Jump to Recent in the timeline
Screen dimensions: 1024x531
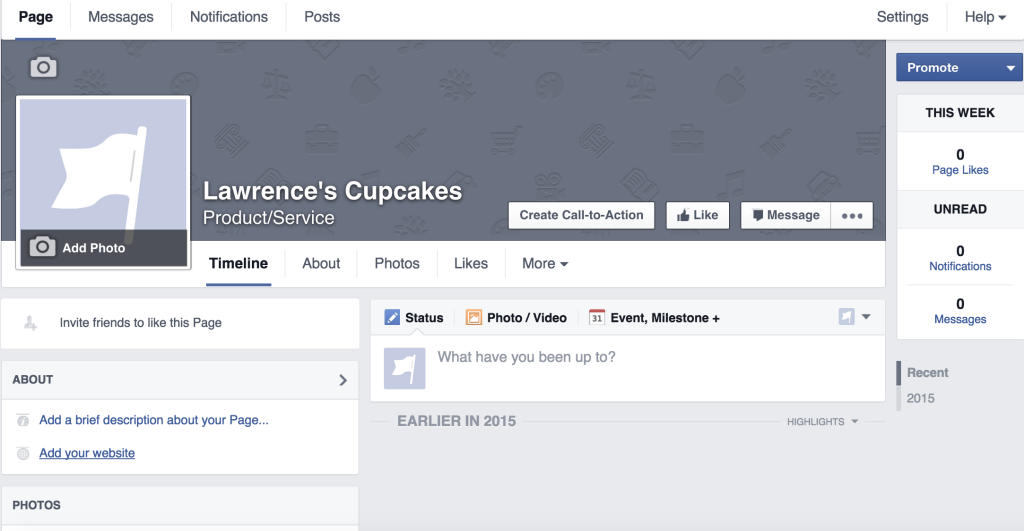point(927,372)
